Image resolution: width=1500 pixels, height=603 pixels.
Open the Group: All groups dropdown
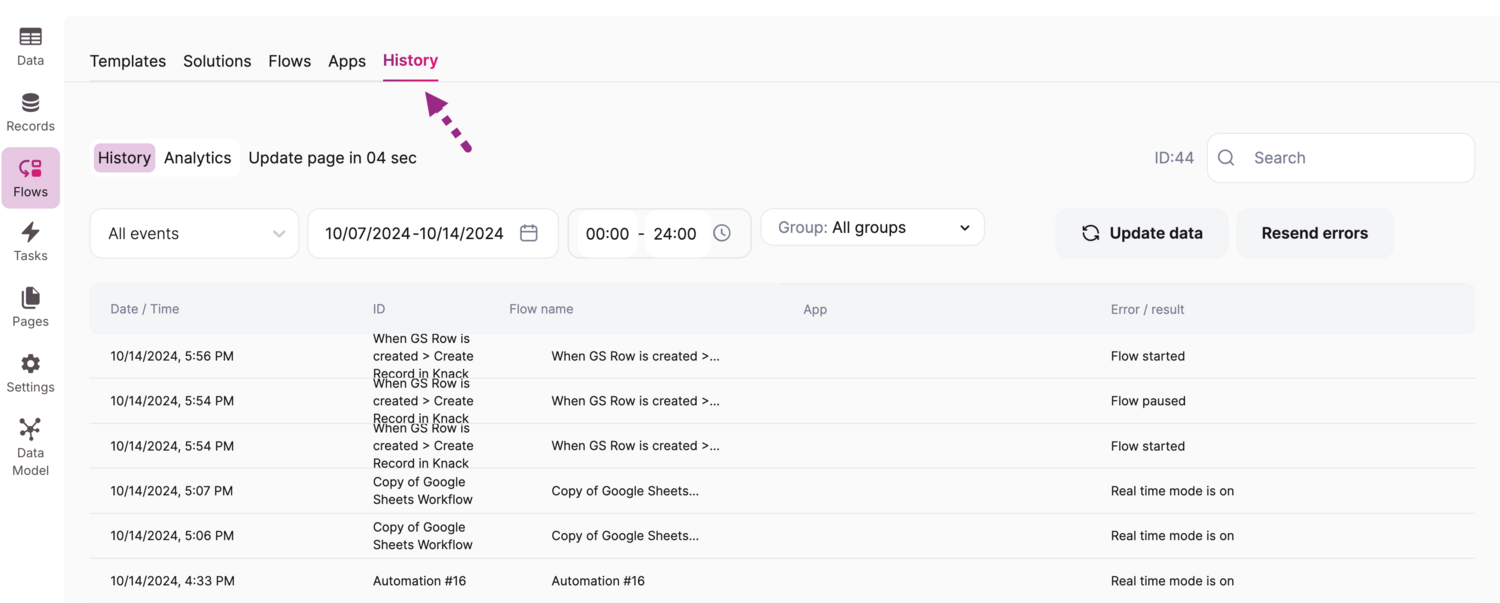[x=872, y=227]
